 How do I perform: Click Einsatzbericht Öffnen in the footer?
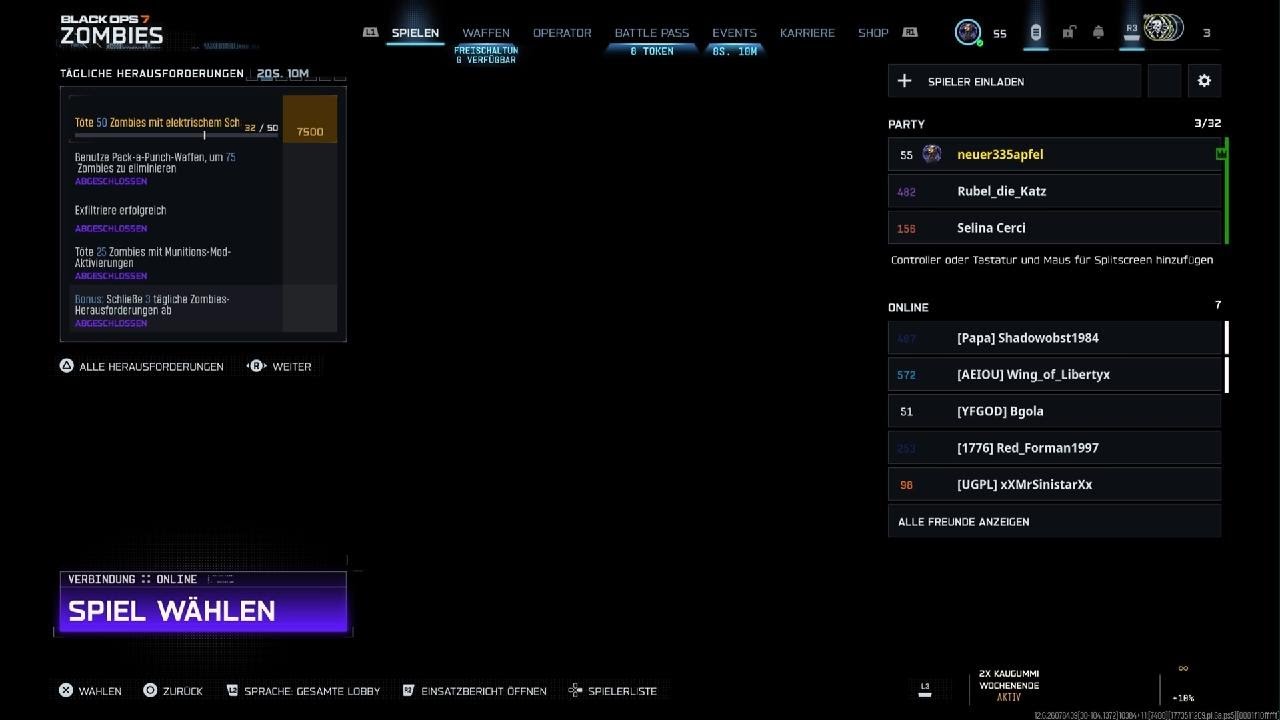point(484,691)
